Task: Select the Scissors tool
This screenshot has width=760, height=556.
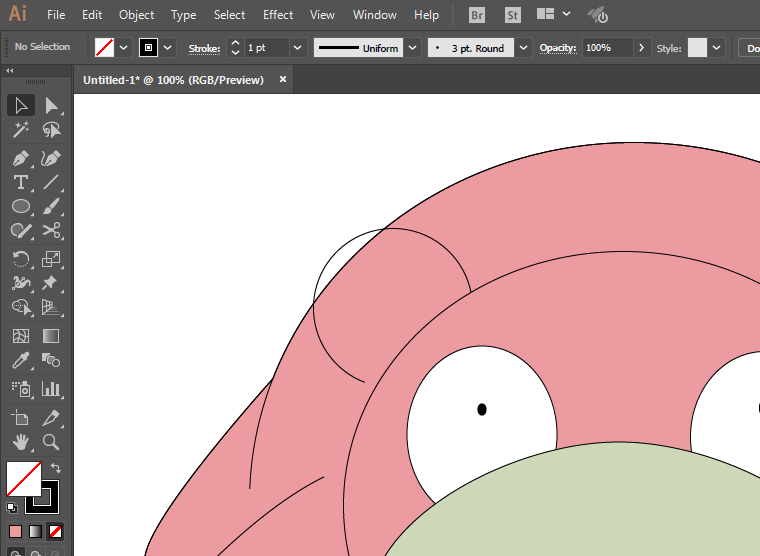Action: coord(51,230)
